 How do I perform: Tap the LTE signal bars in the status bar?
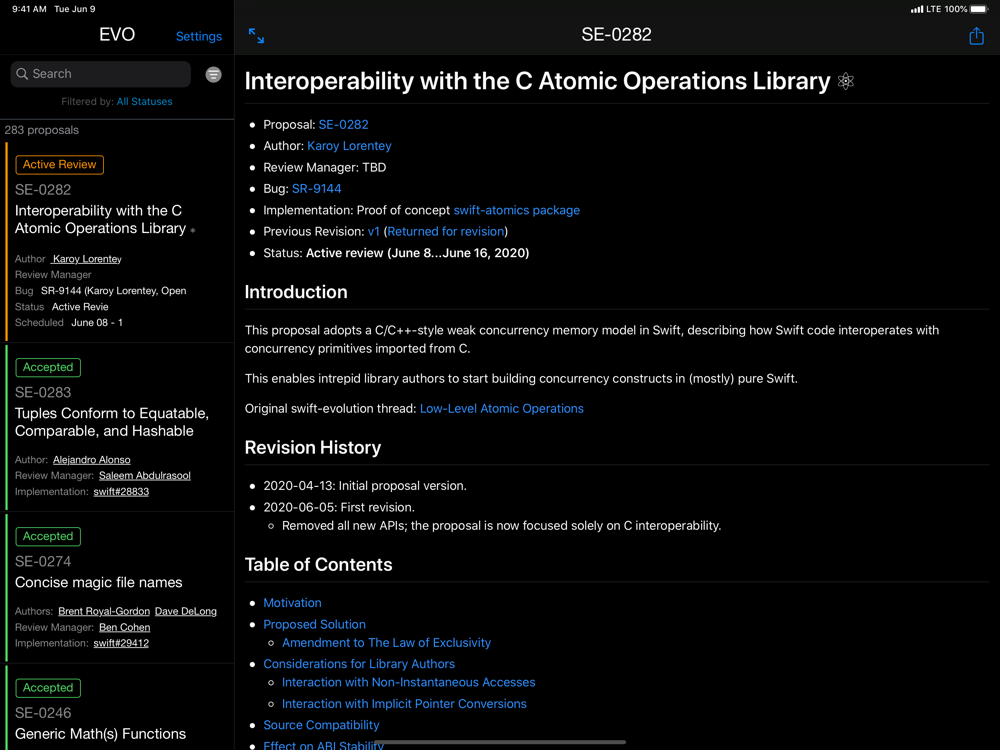click(916, 9)
